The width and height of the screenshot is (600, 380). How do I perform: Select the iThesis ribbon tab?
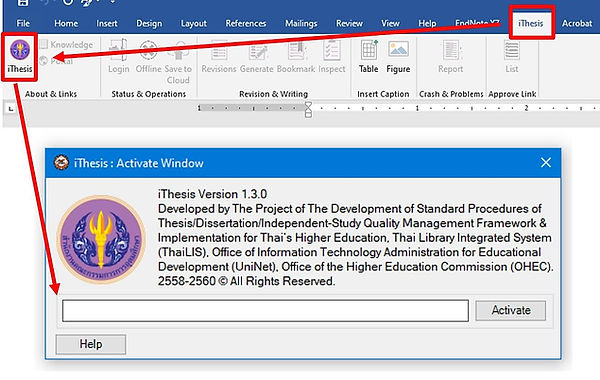(531, 23)
